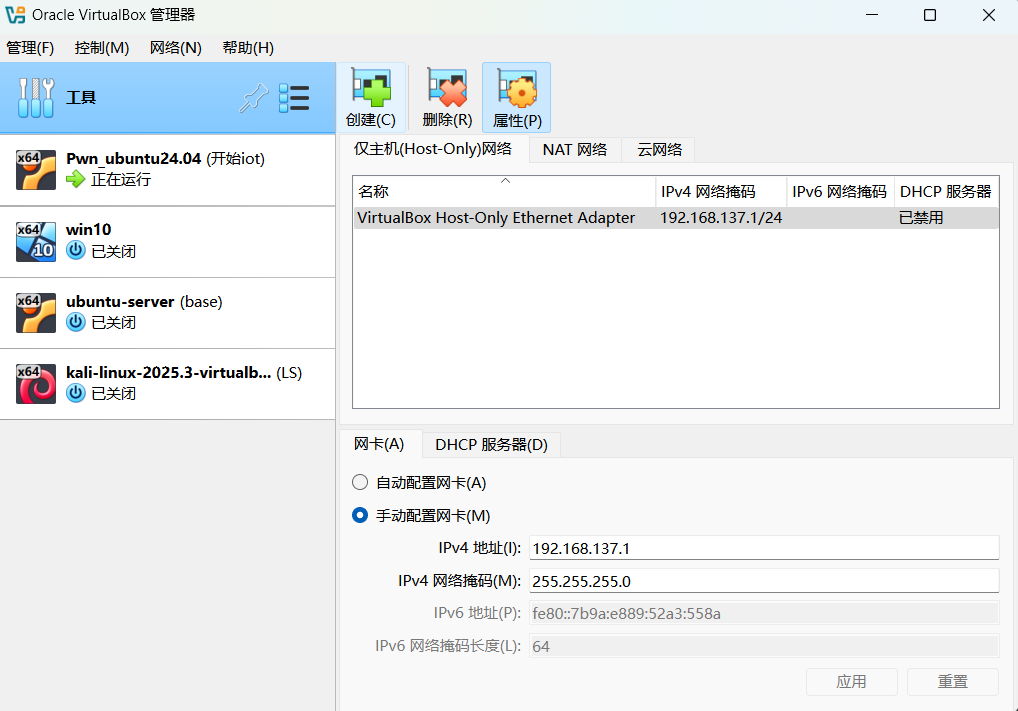Click the IPv4 address input field
Image resolution: width=1018 pixels, height=711 pixels.
coord(763,548)
